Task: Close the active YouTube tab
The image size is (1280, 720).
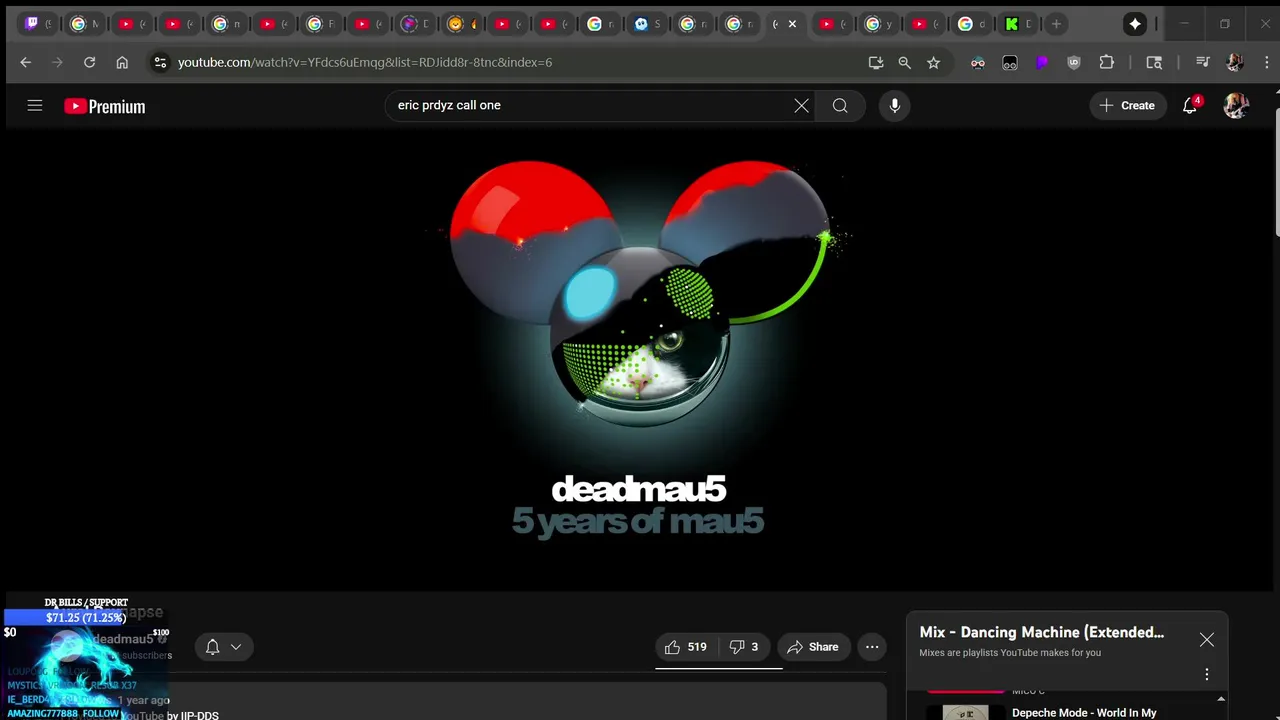Action: click(x=792, y=24)
